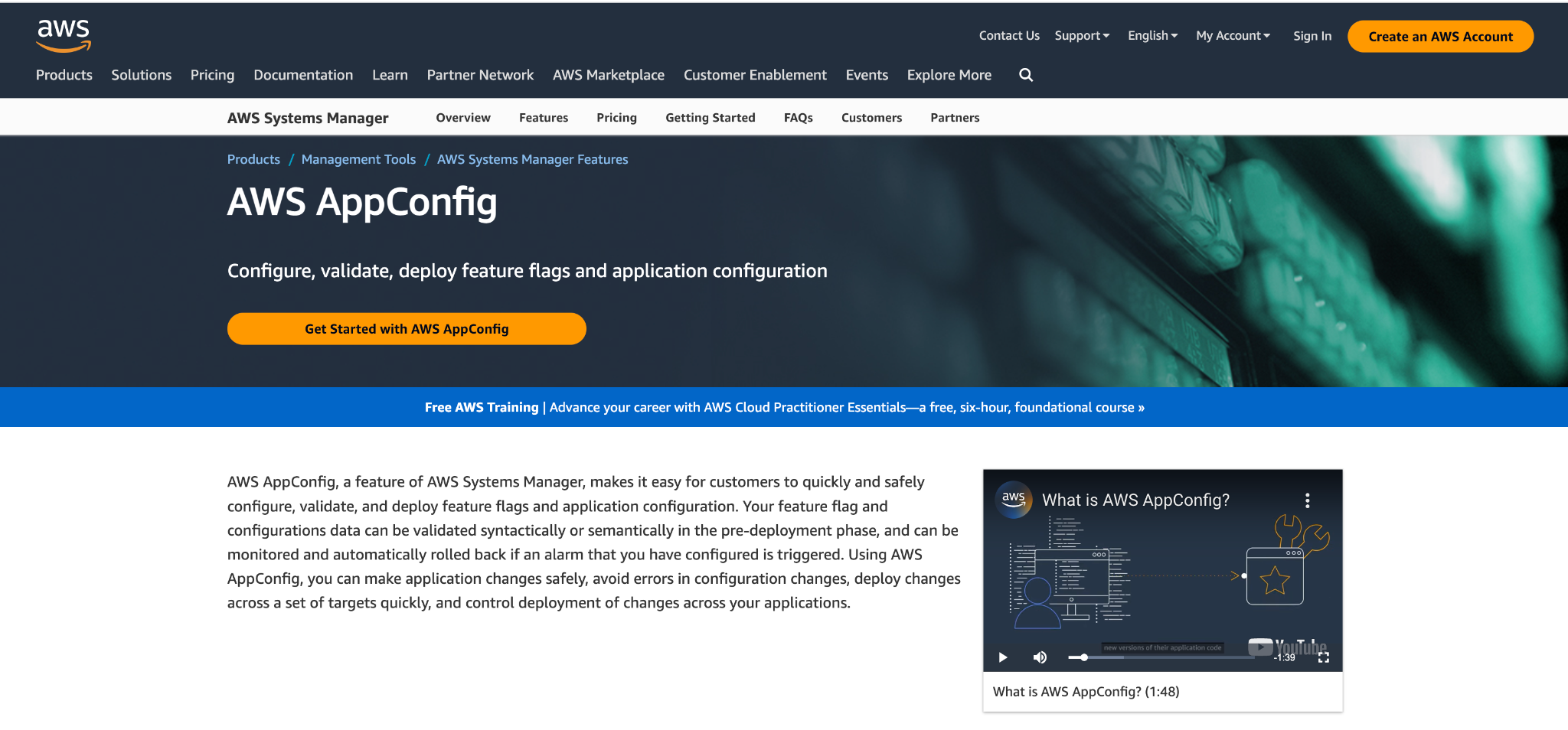This screenshot has height=730, width=1568.
Task: Go to Pricing in the main navigation
Action: [213, 75]
